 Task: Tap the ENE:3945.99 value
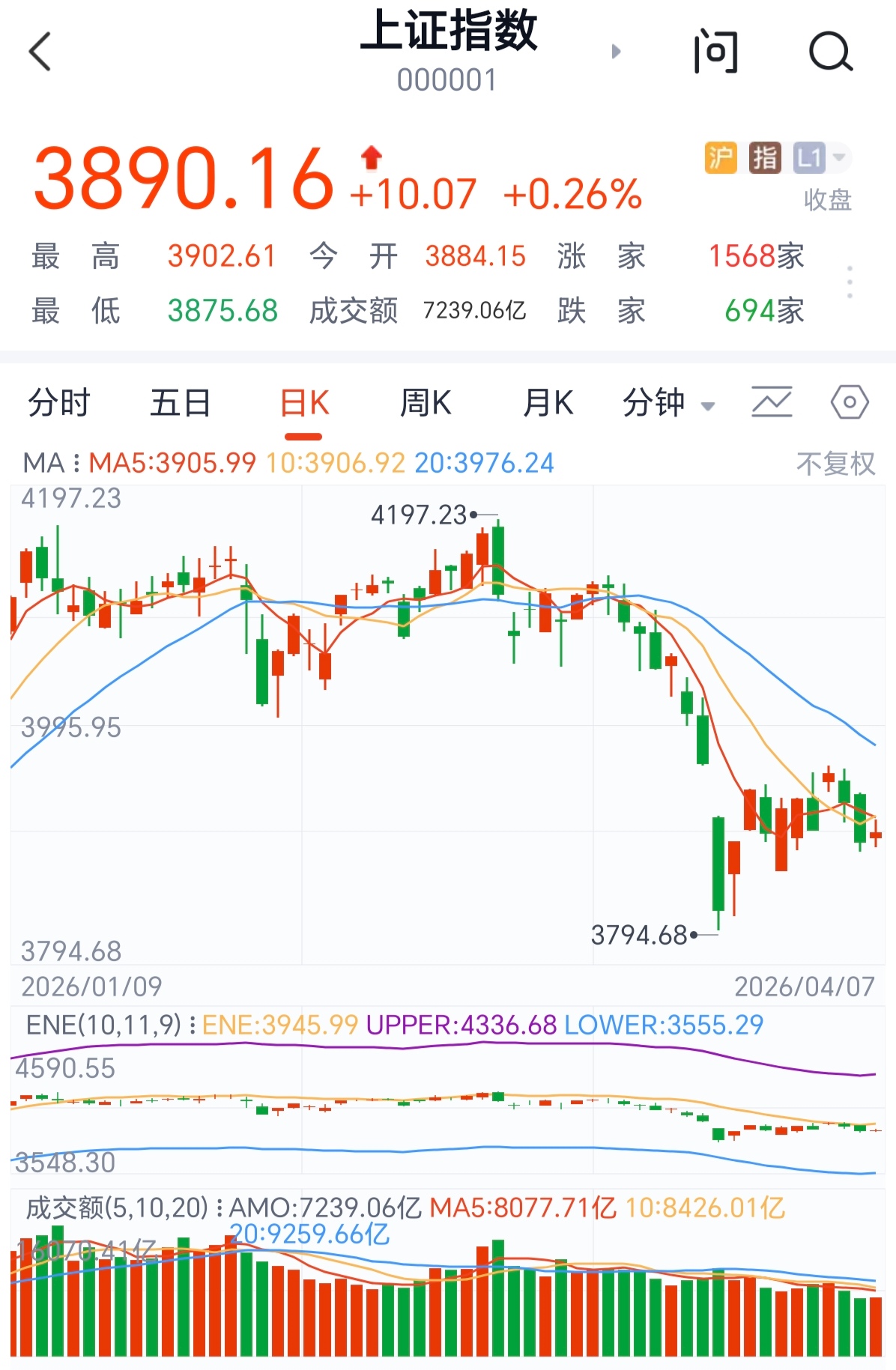tap(280, 1024)
